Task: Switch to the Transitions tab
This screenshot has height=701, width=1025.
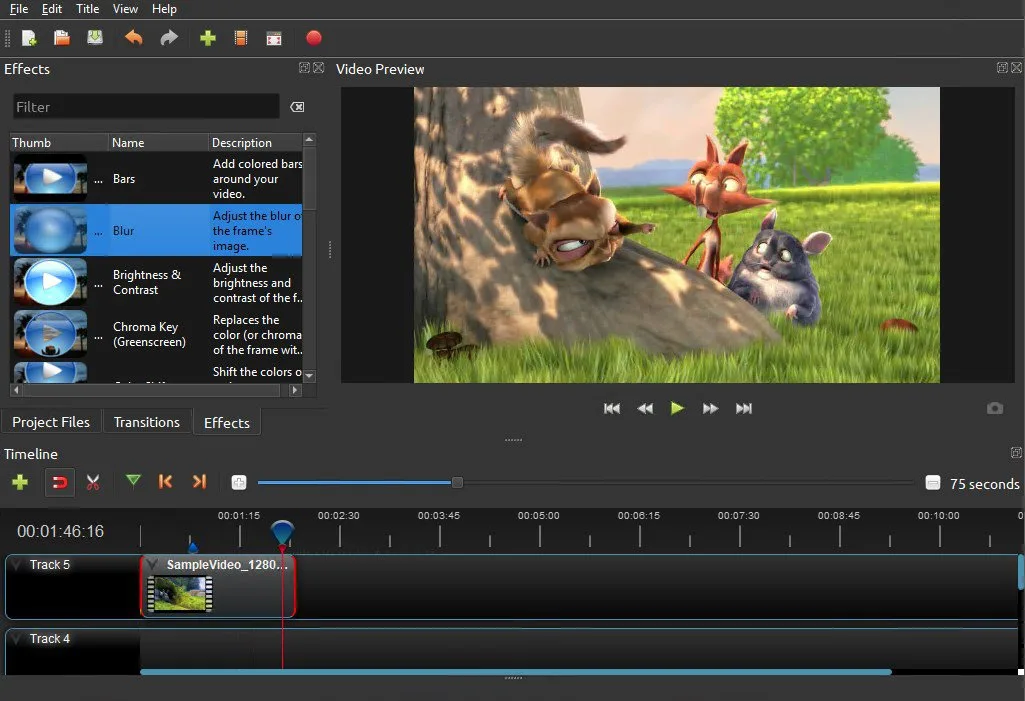Action: [146, 421]
